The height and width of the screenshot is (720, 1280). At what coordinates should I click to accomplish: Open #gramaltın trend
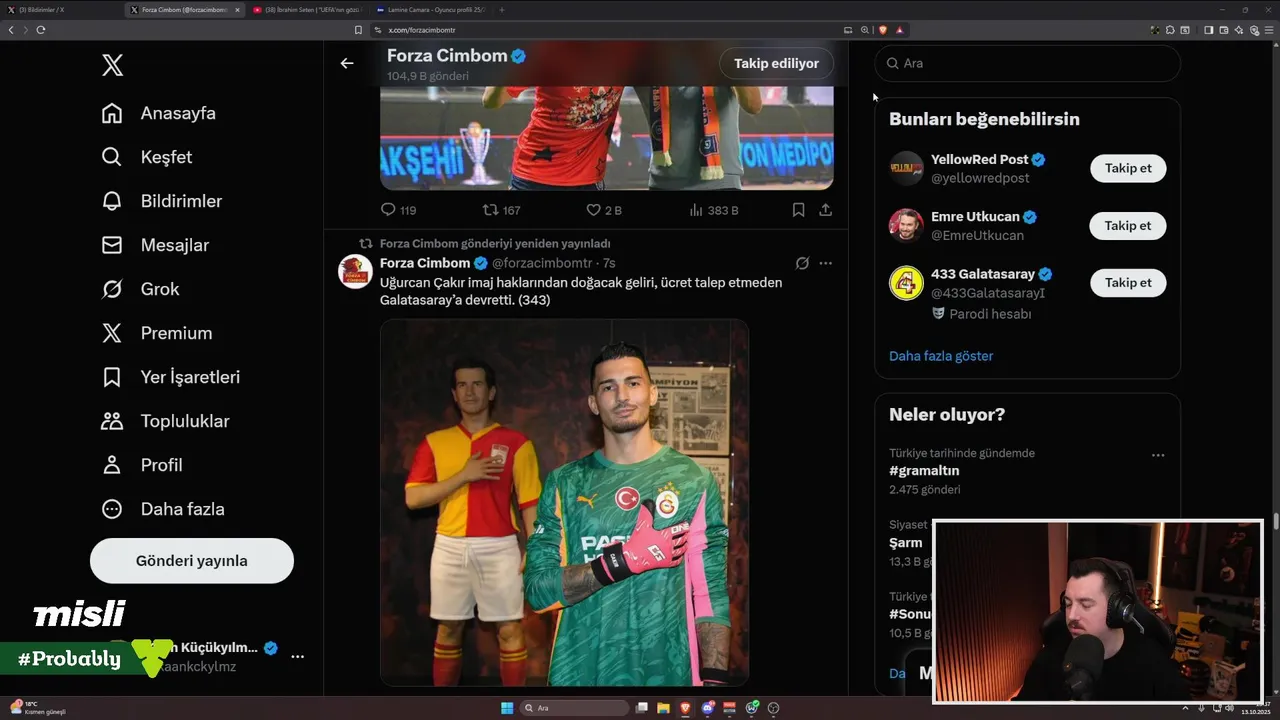924,471
